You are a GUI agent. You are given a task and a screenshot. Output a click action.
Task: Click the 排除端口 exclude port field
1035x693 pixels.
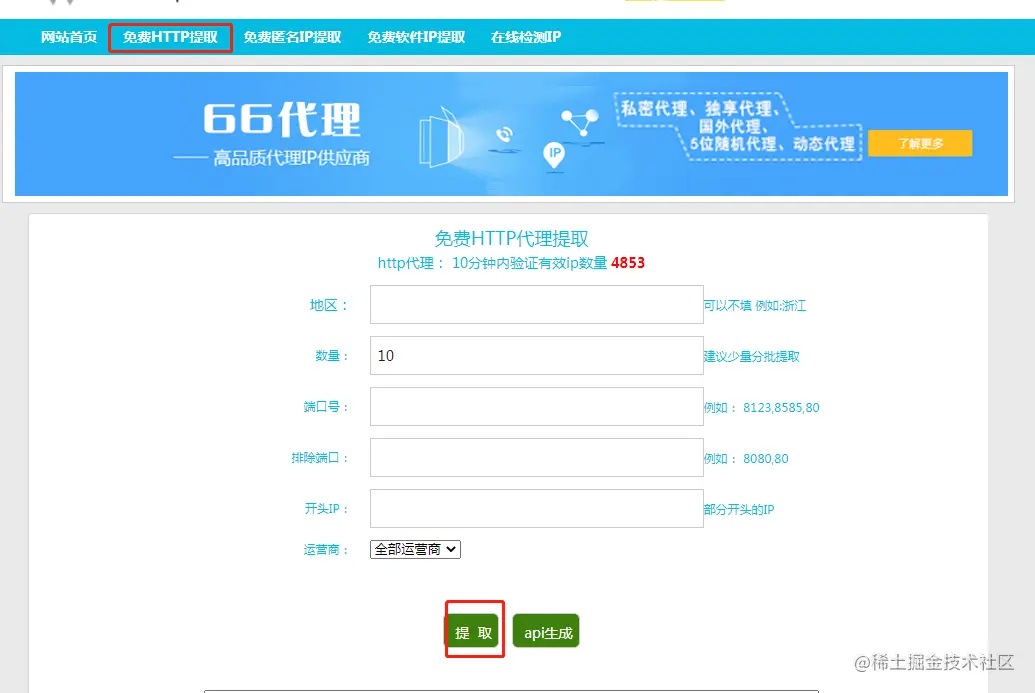tap(536, 457)
